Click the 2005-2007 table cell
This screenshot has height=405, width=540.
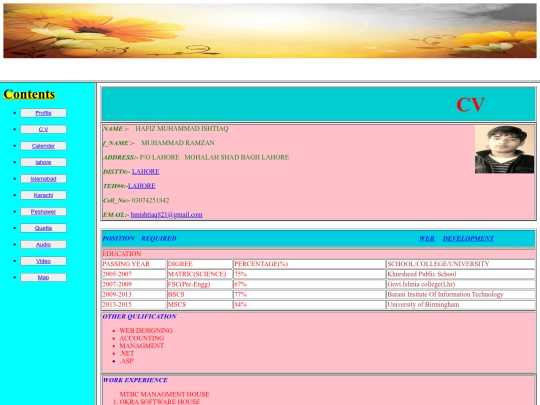tap(134, 274)
